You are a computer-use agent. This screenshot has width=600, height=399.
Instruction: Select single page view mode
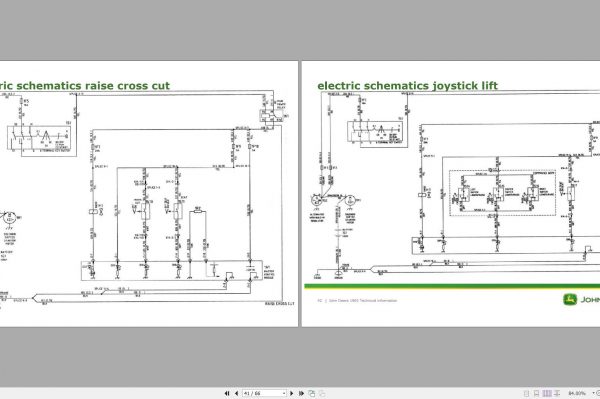coord(527,393)
